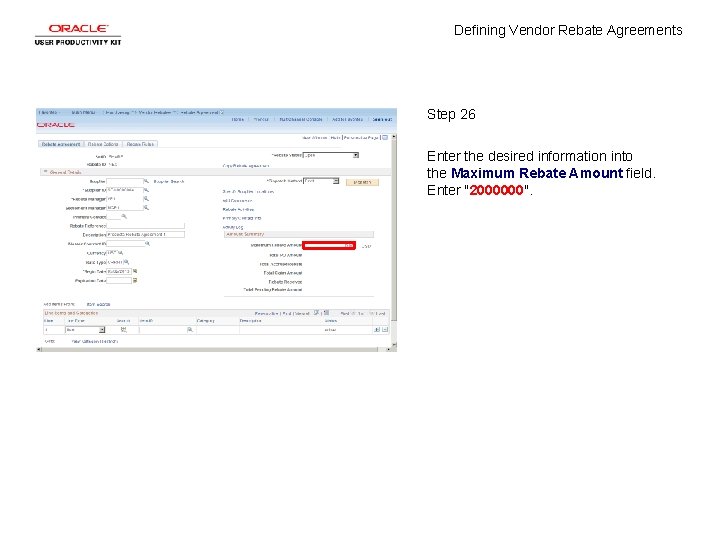The height and width of the screenshot is (540, 720).
Task: Open the calendar icon beside Begin Date
Action: pos(135,271)
